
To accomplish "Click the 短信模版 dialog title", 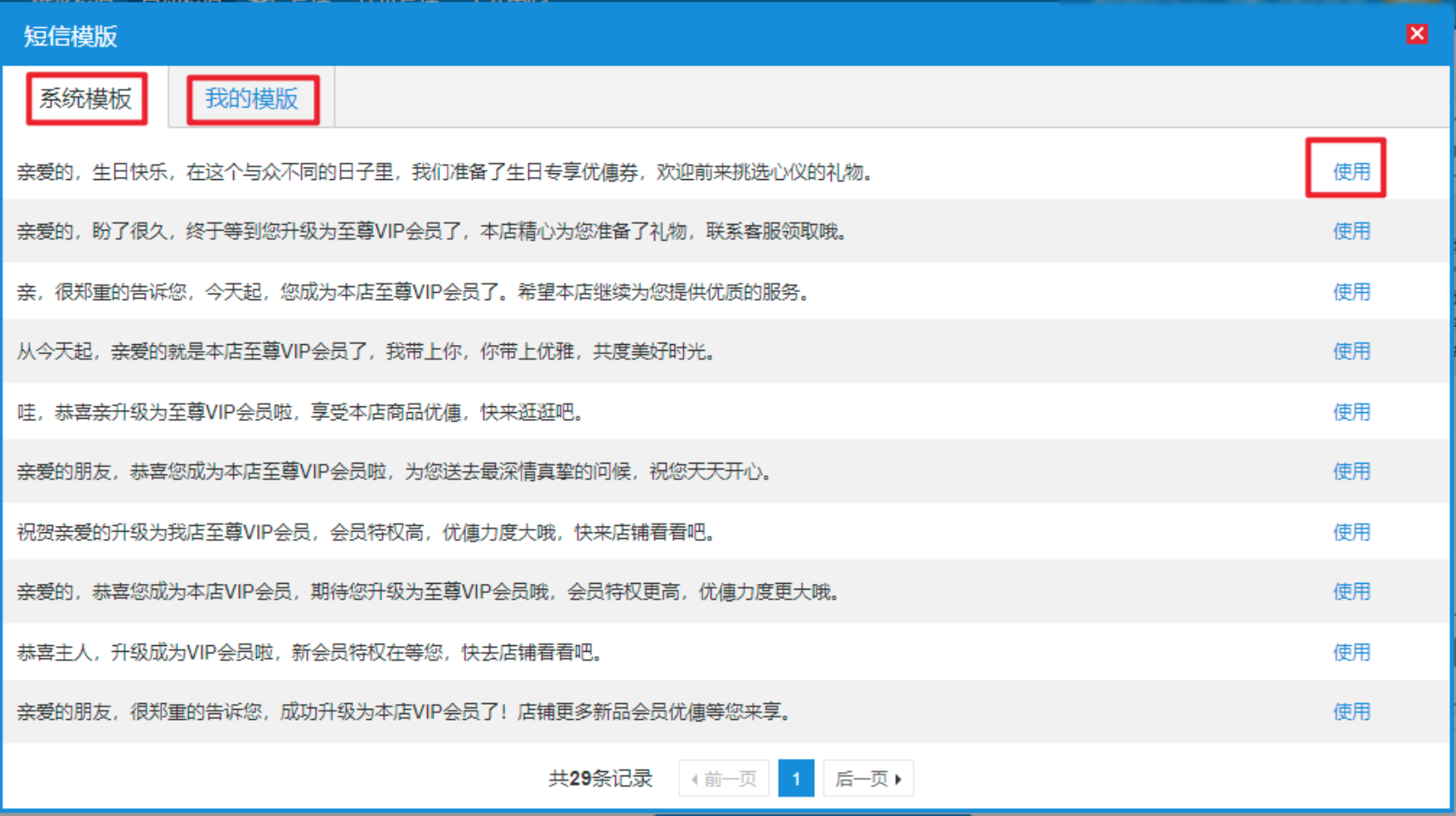I will click(x=70, y=36).
